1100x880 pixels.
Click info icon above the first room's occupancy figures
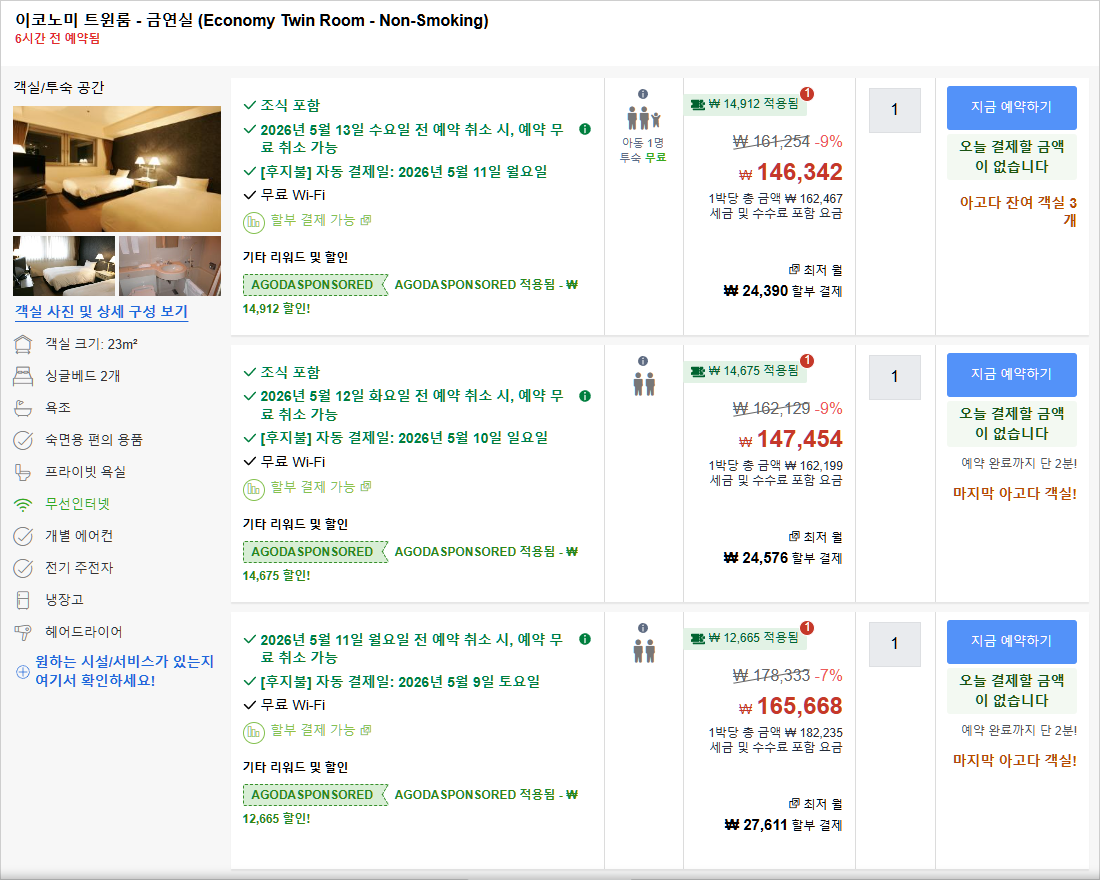643,94
